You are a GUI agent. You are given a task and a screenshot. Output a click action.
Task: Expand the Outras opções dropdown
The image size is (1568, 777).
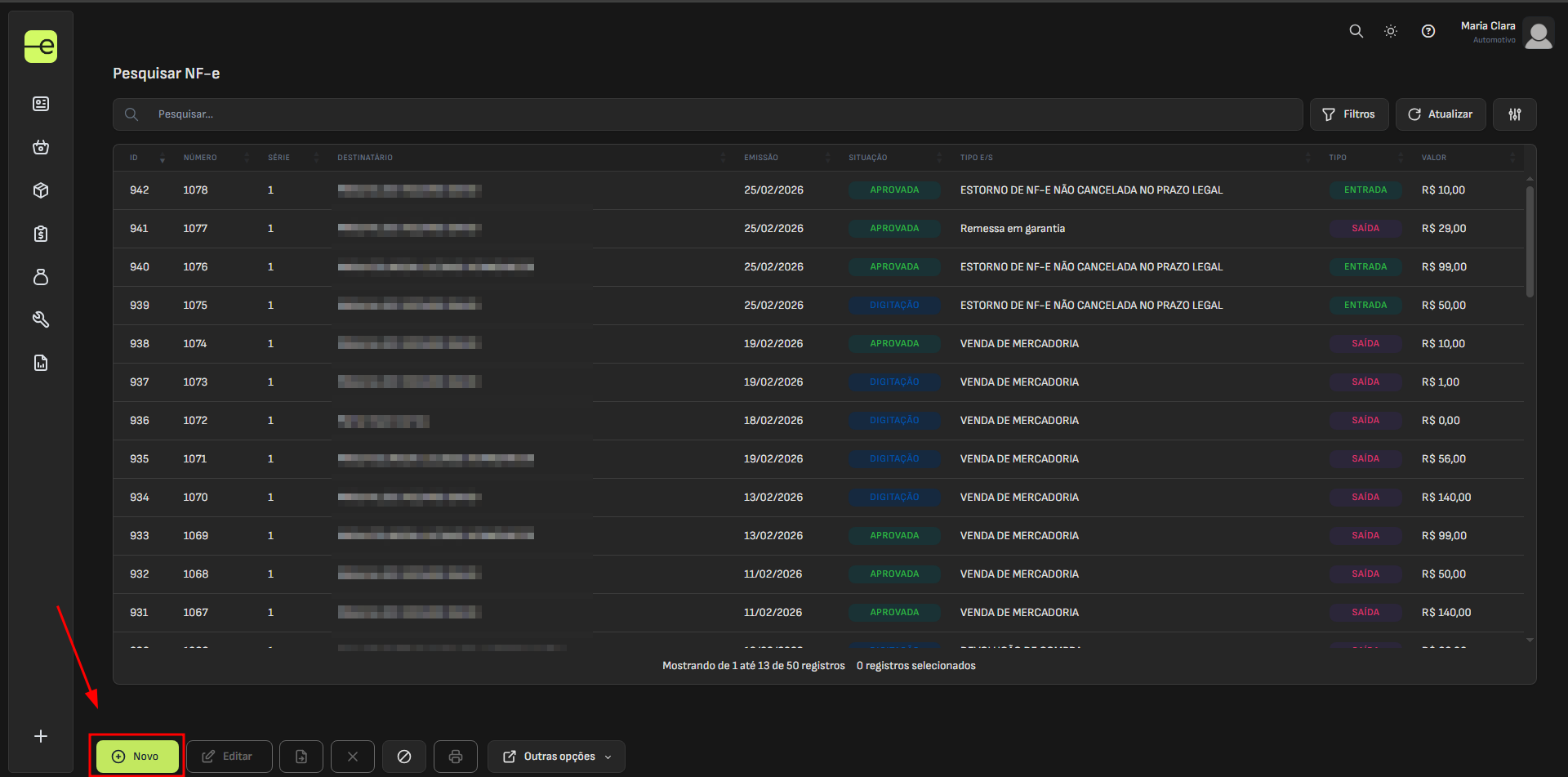pos(557,757)
